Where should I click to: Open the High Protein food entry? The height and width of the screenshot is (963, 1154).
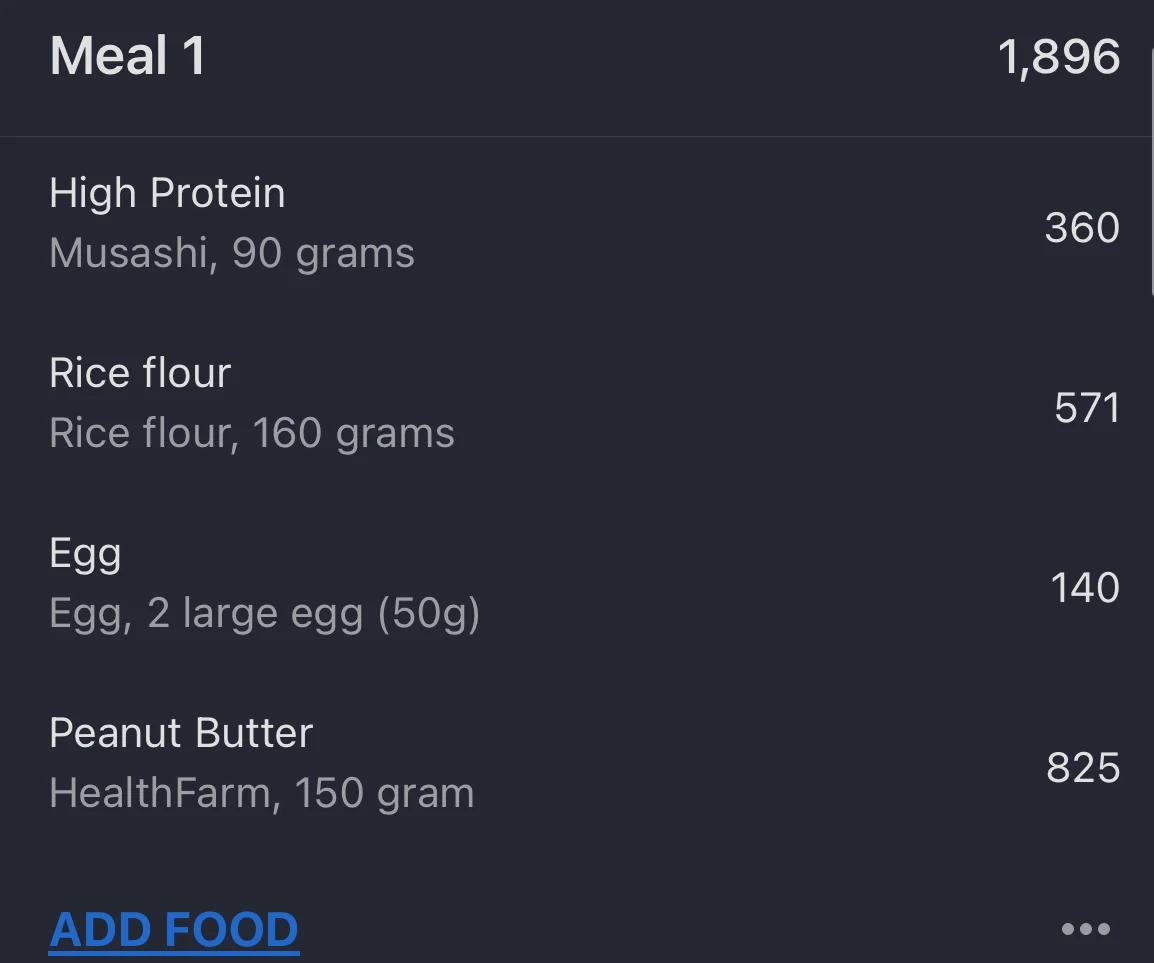click(x=167, y=193)
